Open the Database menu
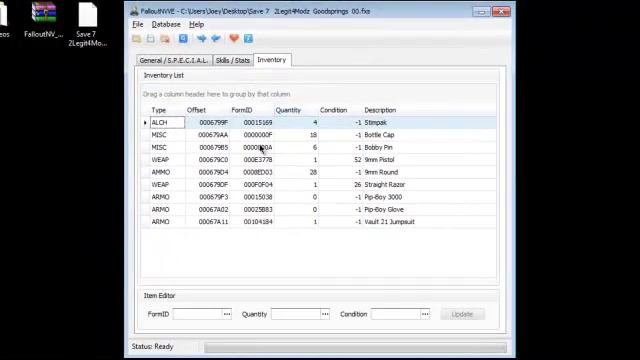The image size is (640, 360). (x=166, y=24)
